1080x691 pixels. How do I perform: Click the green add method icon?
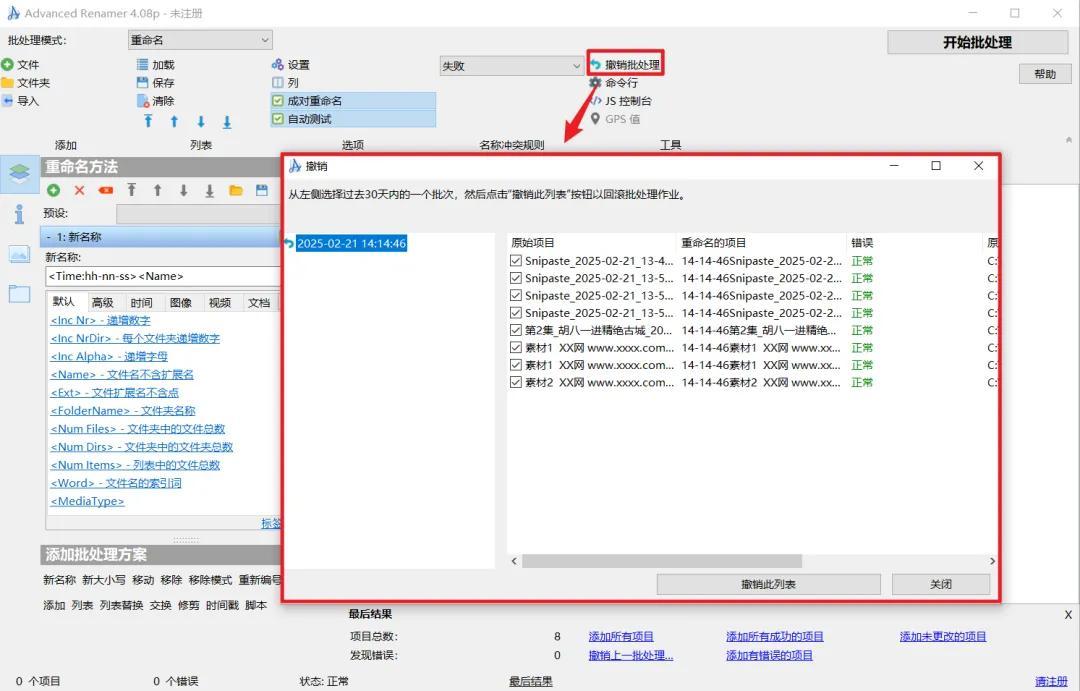pos(53,190)
